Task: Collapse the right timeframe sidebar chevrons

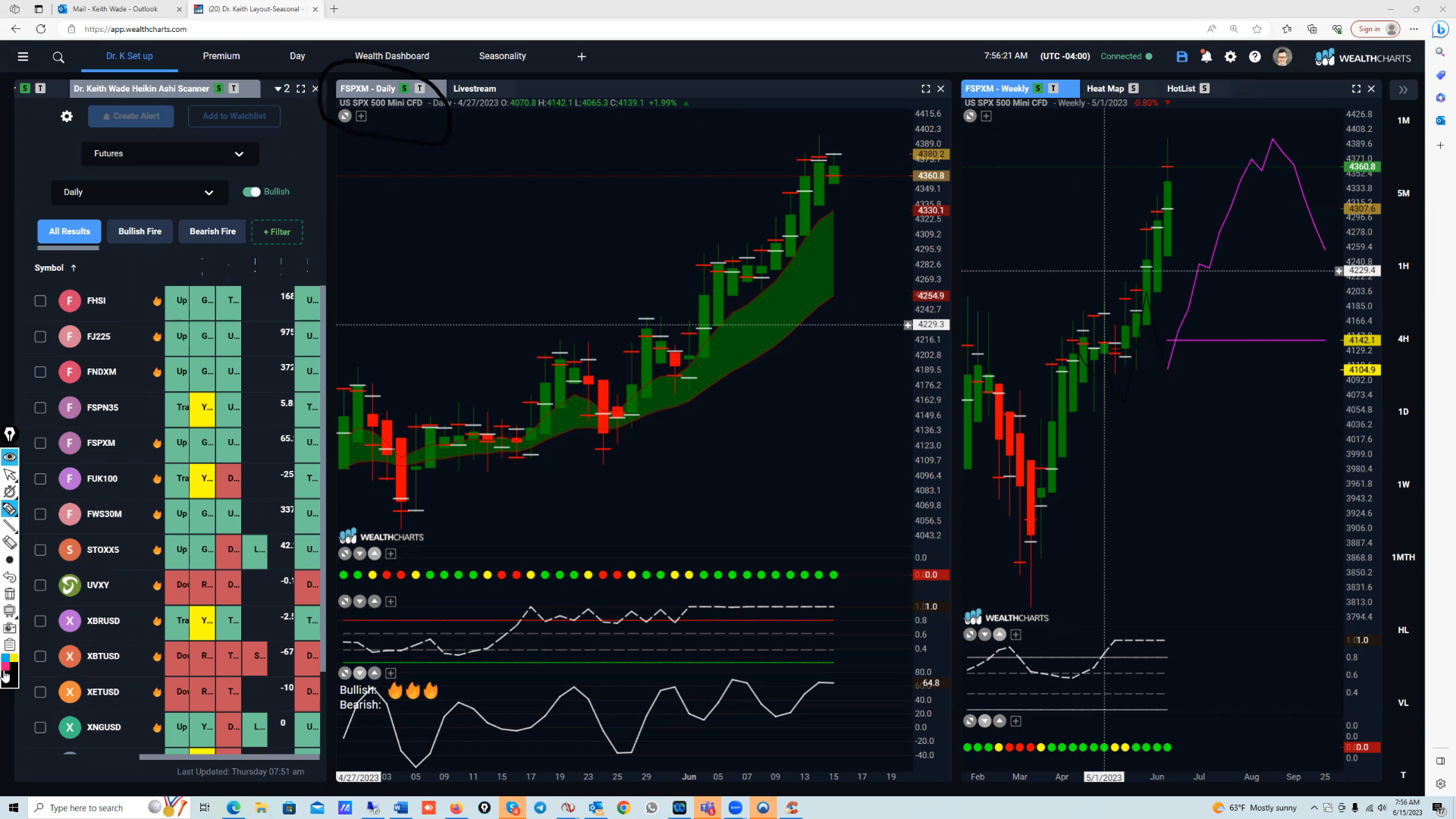Action: click(x=1403, y=89)
